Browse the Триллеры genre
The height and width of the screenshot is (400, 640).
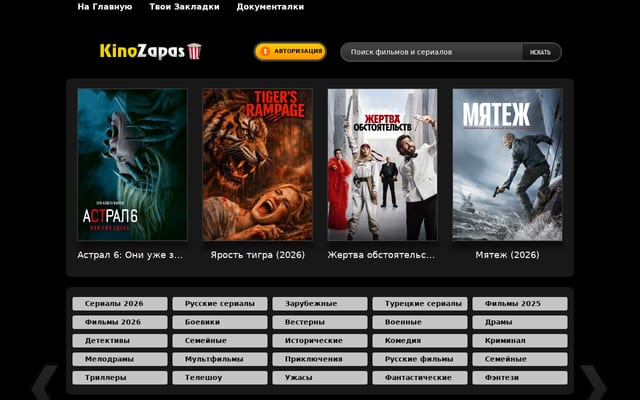click(120, 378)
